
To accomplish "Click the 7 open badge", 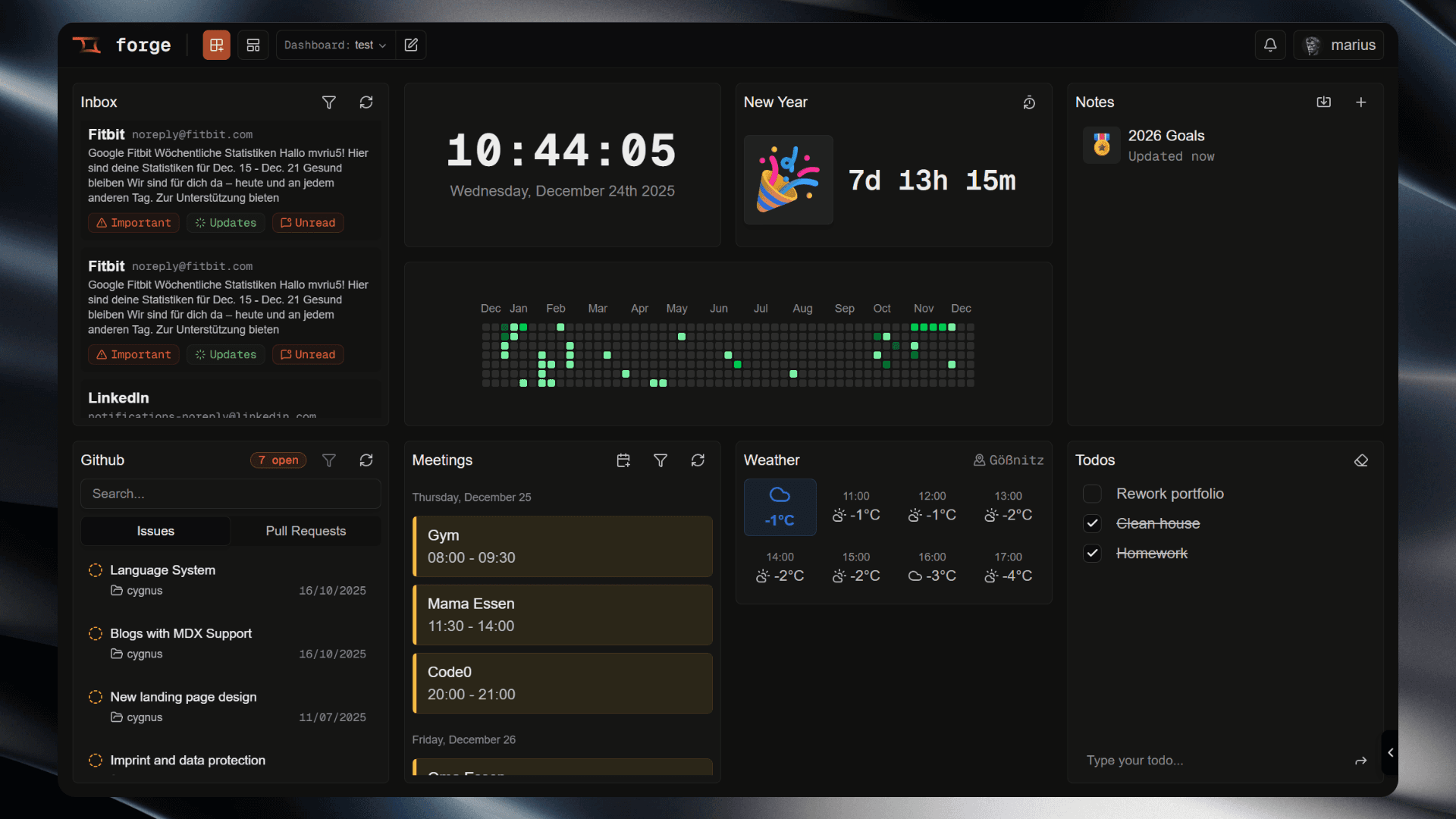I will 278,460.
